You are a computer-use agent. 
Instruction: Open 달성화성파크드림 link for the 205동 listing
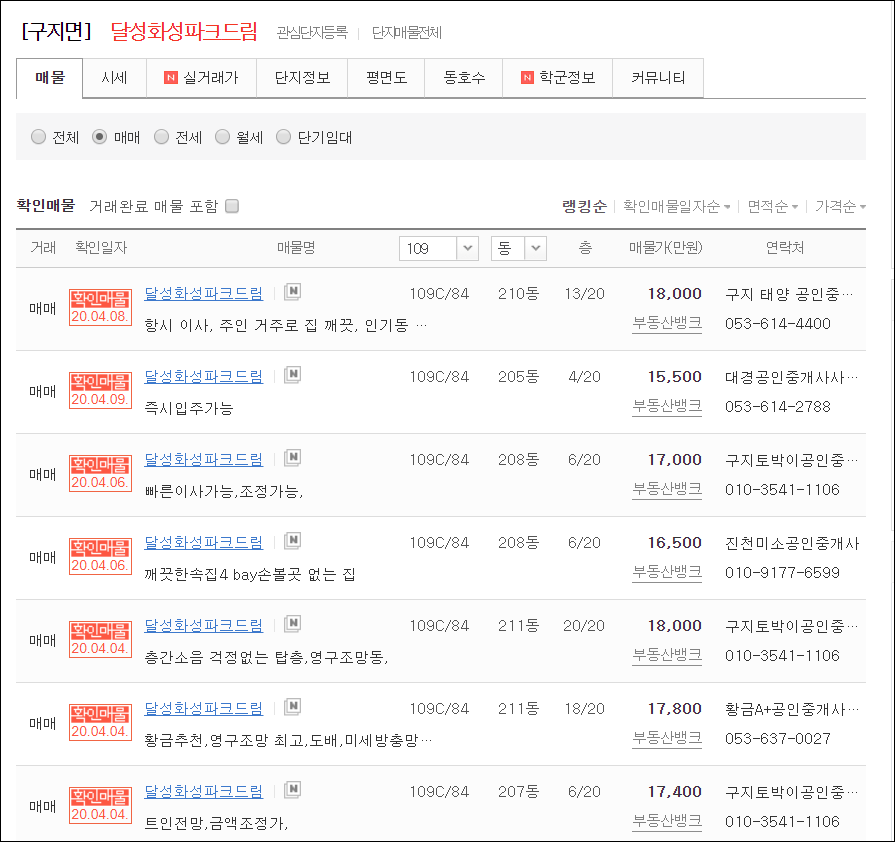(x=204, y=376)
